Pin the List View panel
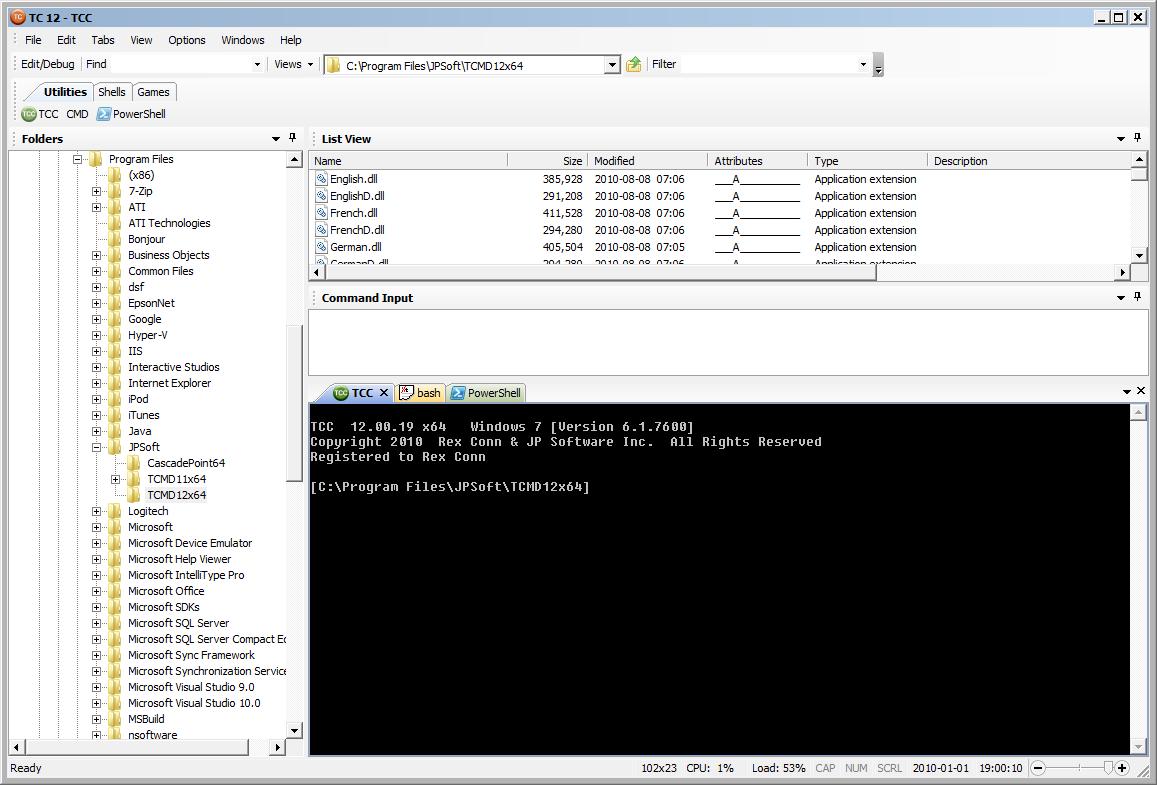1157x785 pixels. [x=1137, y=138]
